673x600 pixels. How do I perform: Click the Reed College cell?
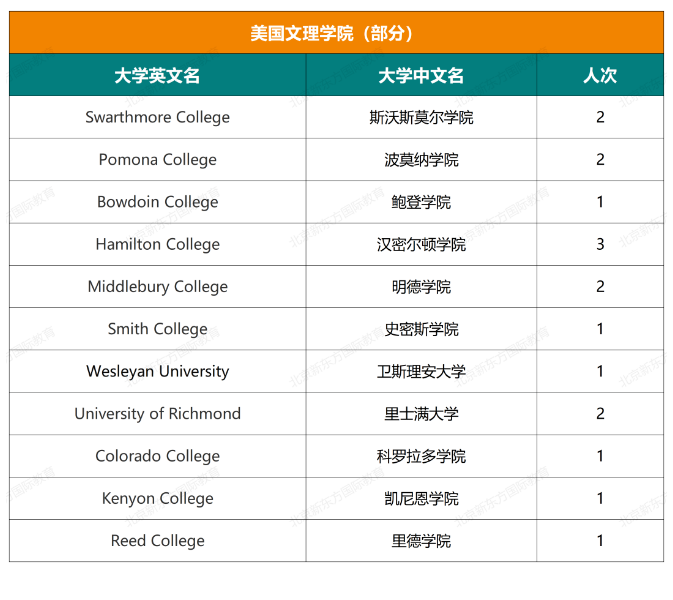click(x=158, y=541)
